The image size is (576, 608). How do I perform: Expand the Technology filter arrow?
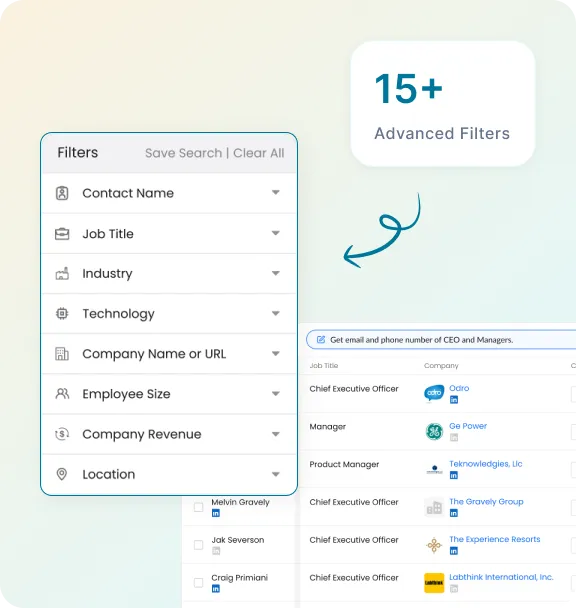[275, 313]
